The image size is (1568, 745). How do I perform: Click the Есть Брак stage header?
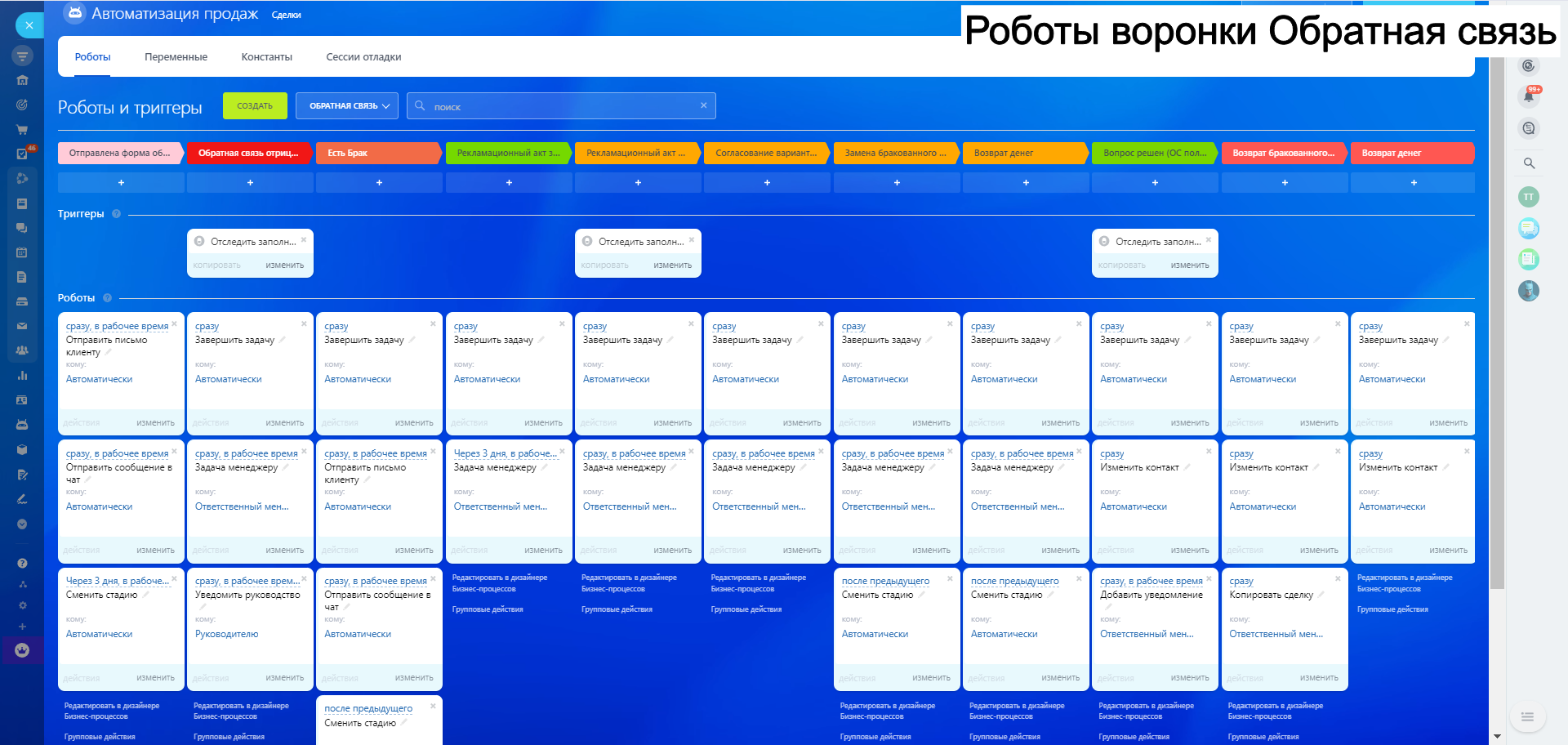pos(379,153)
